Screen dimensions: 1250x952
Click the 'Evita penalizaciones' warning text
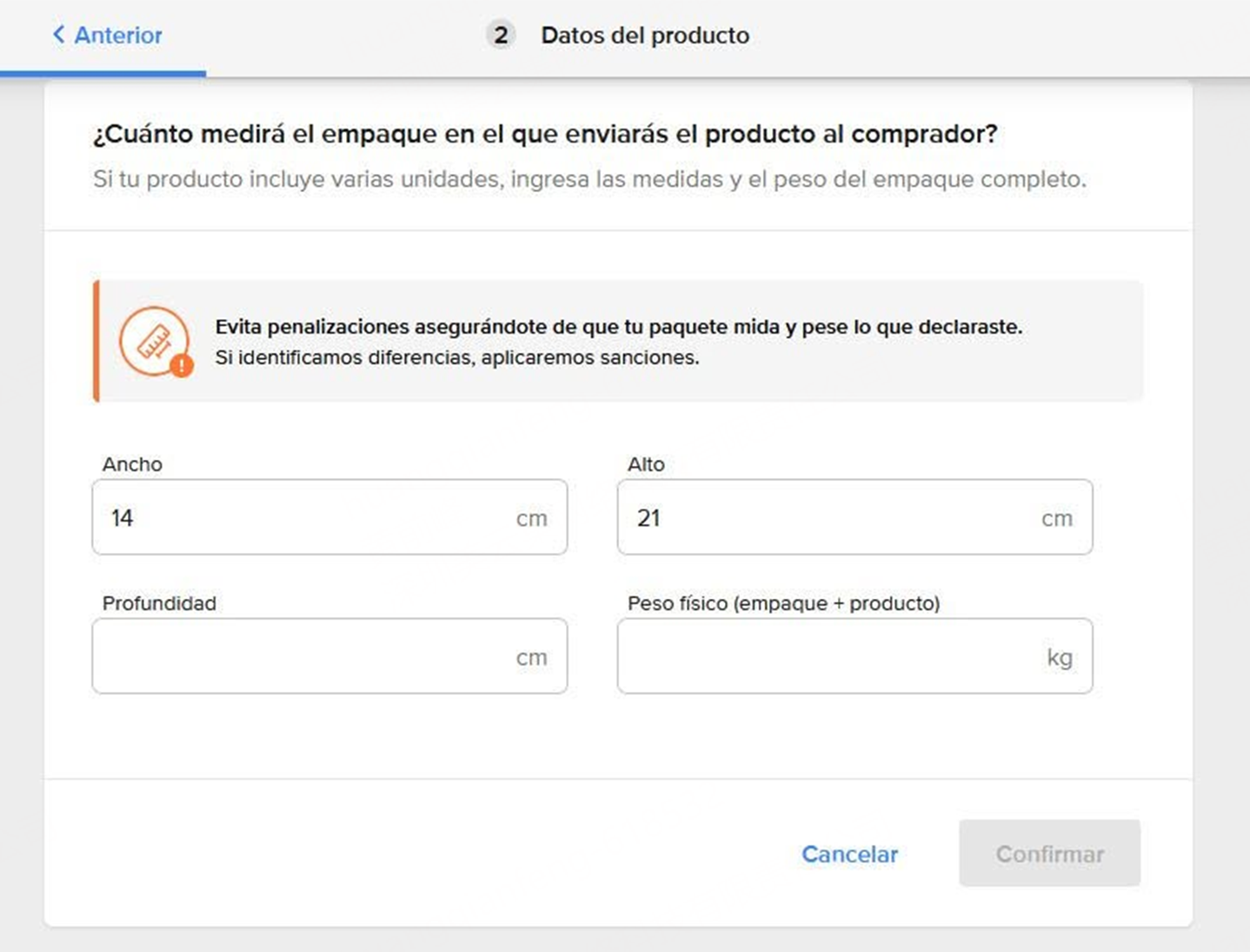click(x=619, y=327)
